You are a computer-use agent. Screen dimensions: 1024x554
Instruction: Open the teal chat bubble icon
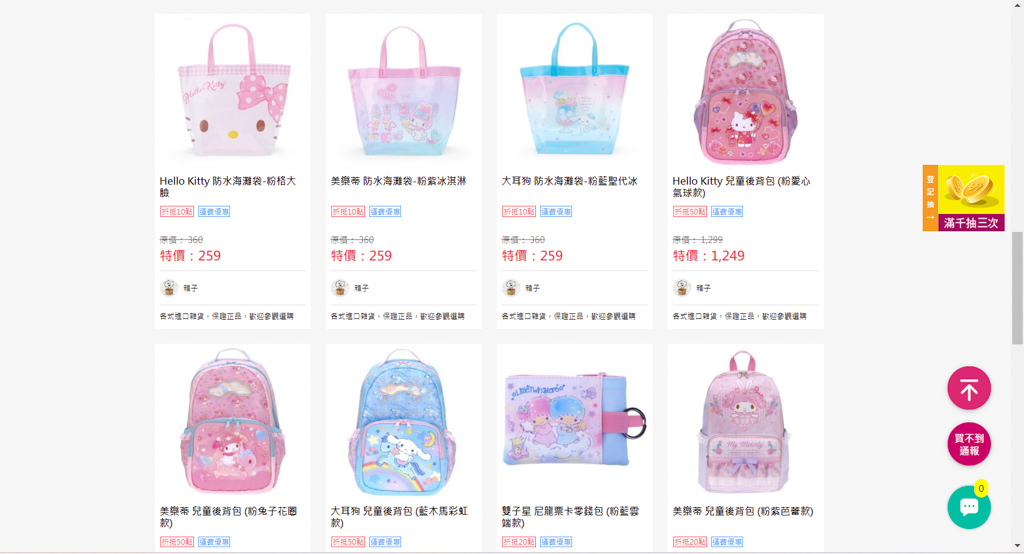point(968,507)
